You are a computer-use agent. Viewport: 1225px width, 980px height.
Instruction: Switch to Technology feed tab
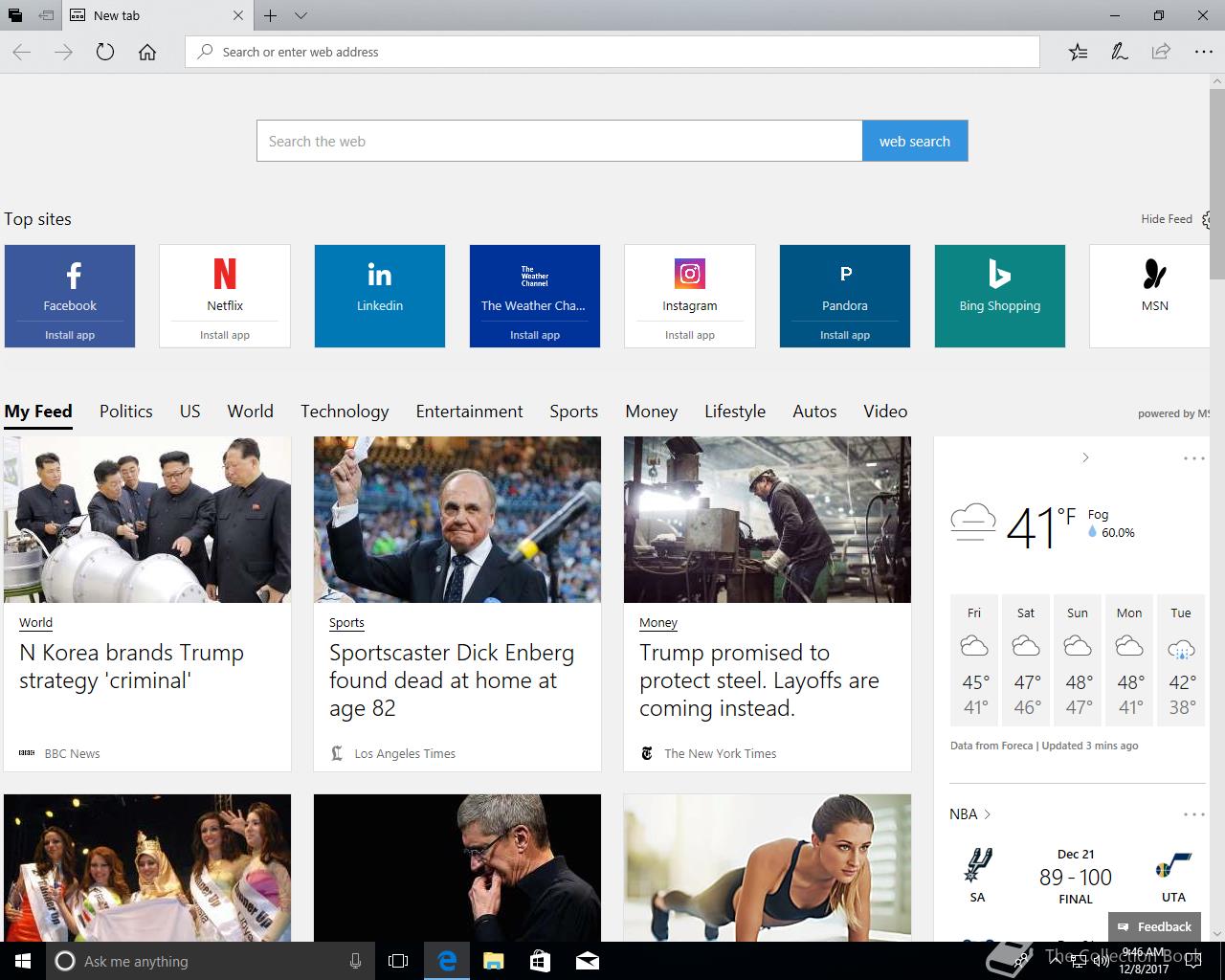tap(345, 412)
